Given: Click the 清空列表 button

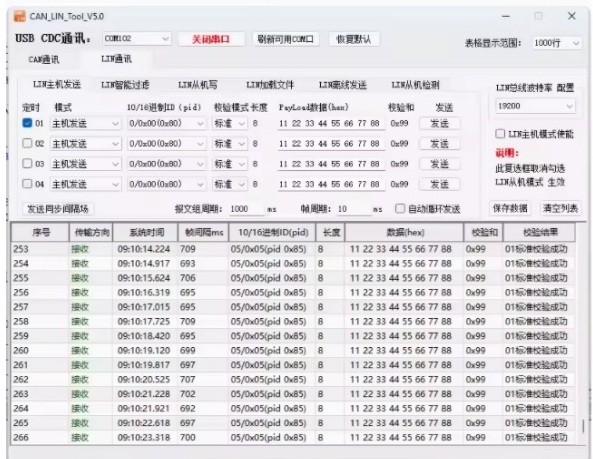Looking at the screenshot, I should click(x=560, y=208).
